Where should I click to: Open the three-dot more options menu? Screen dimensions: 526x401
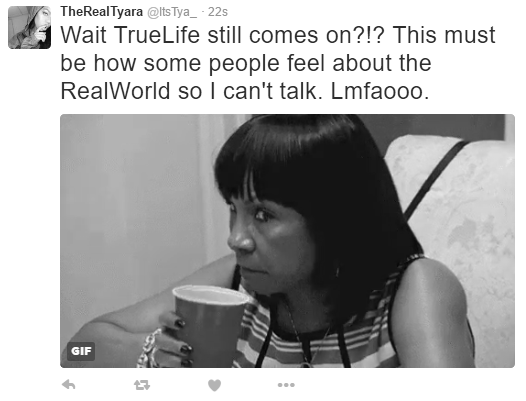286,385
